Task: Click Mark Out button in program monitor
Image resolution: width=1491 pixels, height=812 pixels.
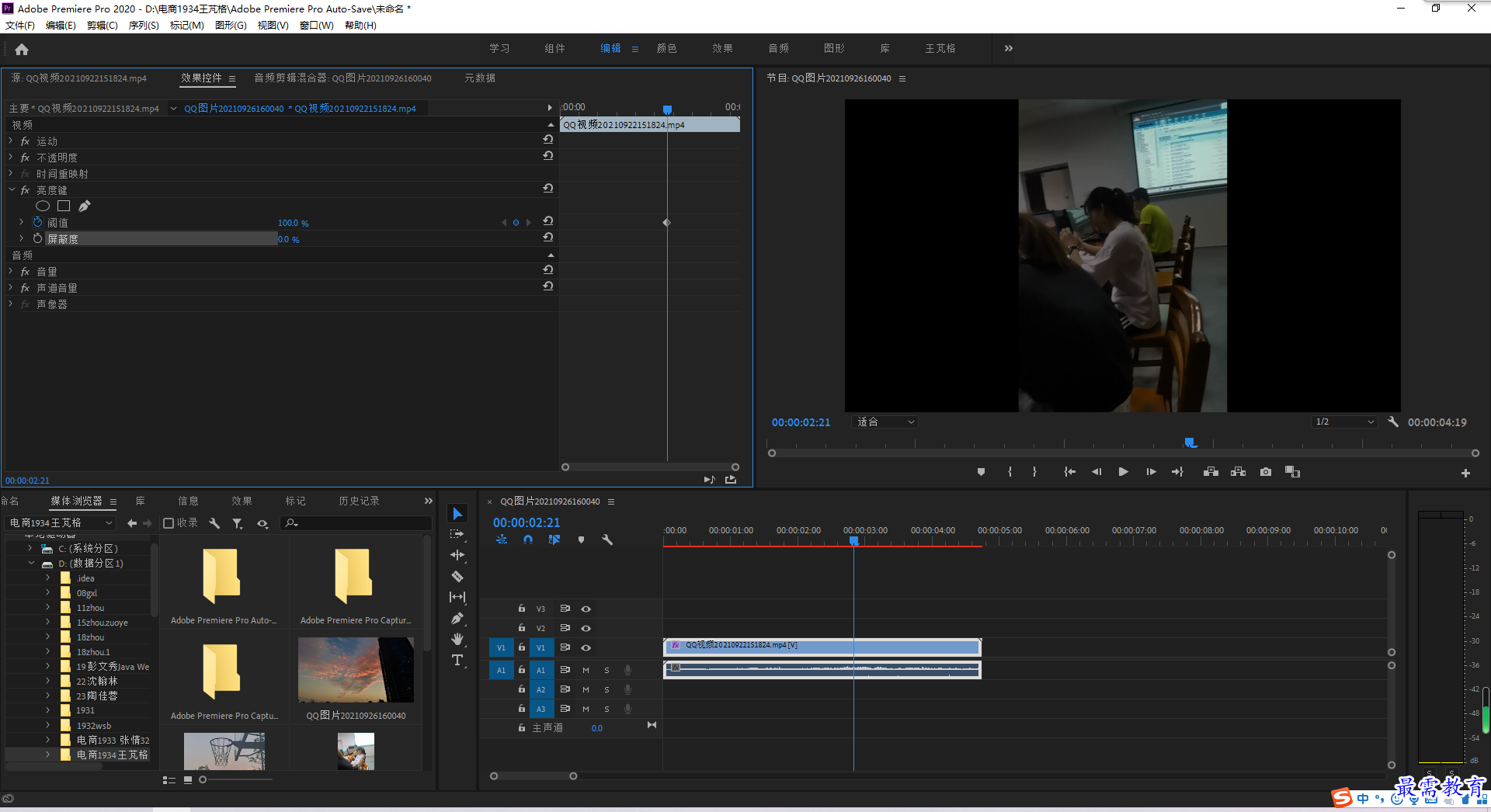Action: [x=1034, y=472]
